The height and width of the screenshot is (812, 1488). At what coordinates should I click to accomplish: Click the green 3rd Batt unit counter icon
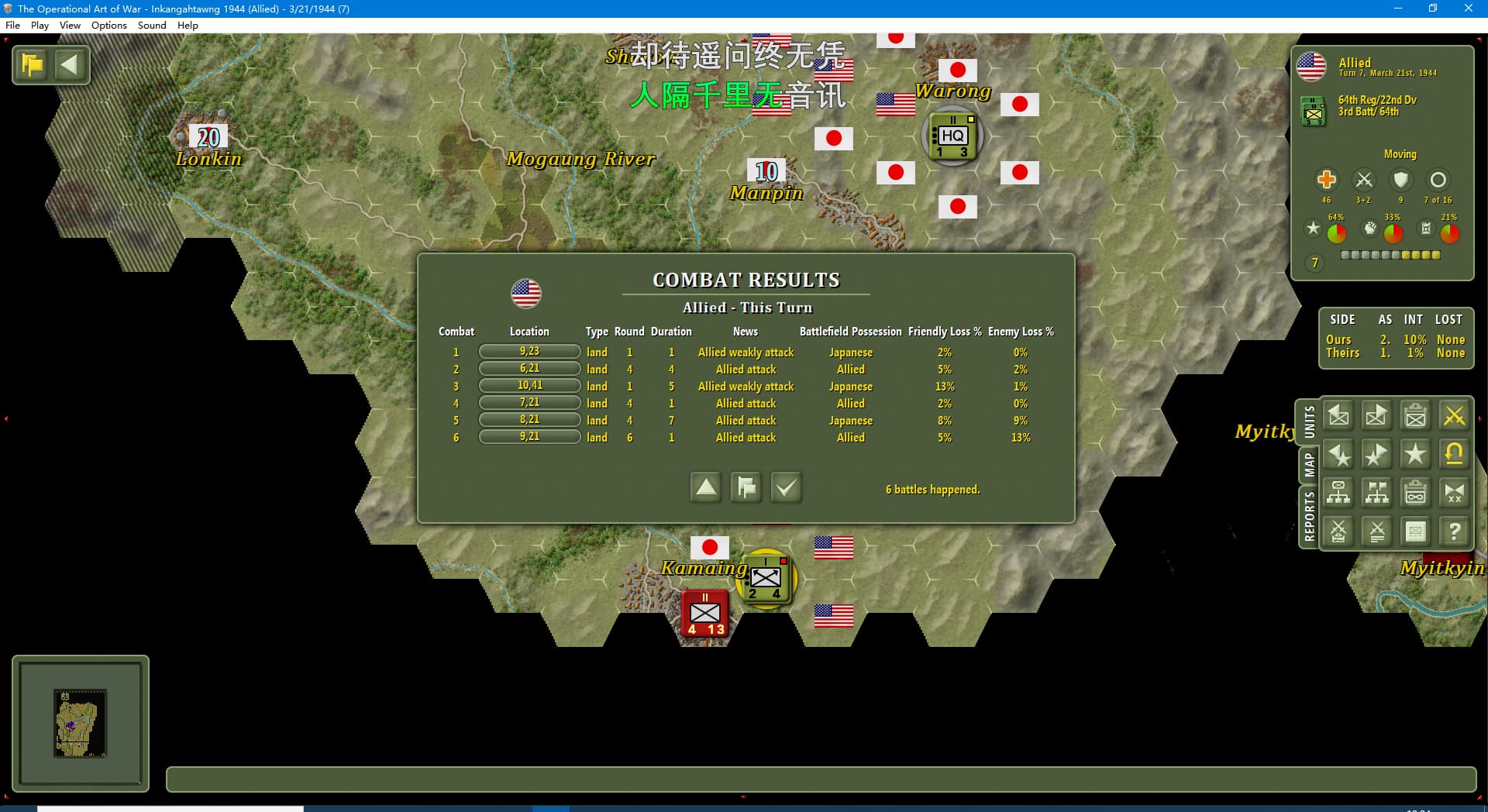[1314, 111]
